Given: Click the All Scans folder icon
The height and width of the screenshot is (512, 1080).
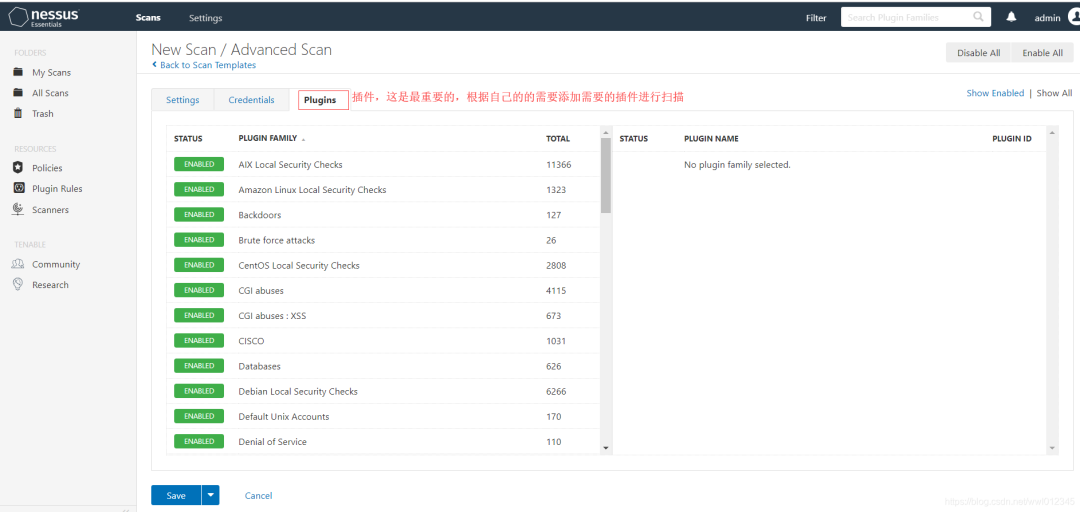Looking at the screenshot, I should (x=19, y=92).
